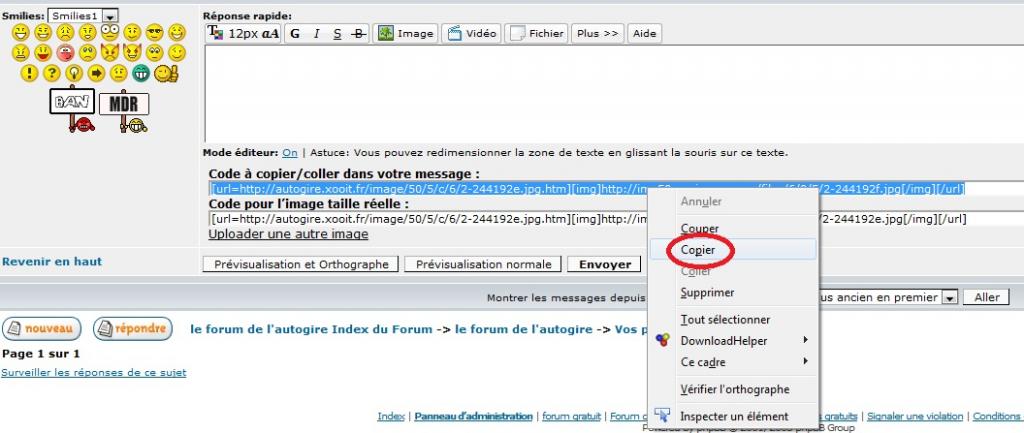The height and width of the screenshot is (433, 1024).
Task: Click the Page 1 sur 1 text
Action: point(41,354)
